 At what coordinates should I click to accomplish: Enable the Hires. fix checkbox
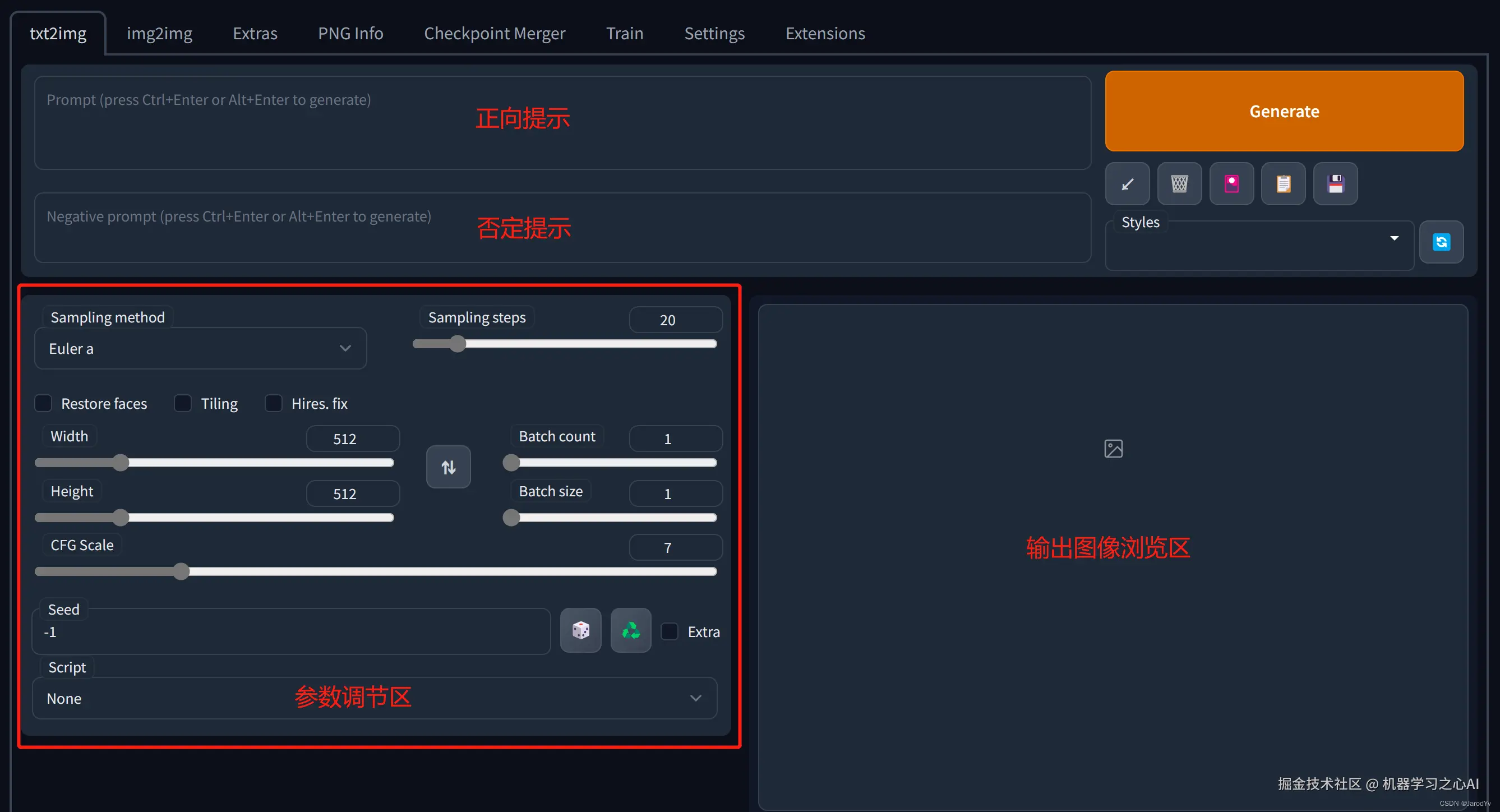point(274,403)
